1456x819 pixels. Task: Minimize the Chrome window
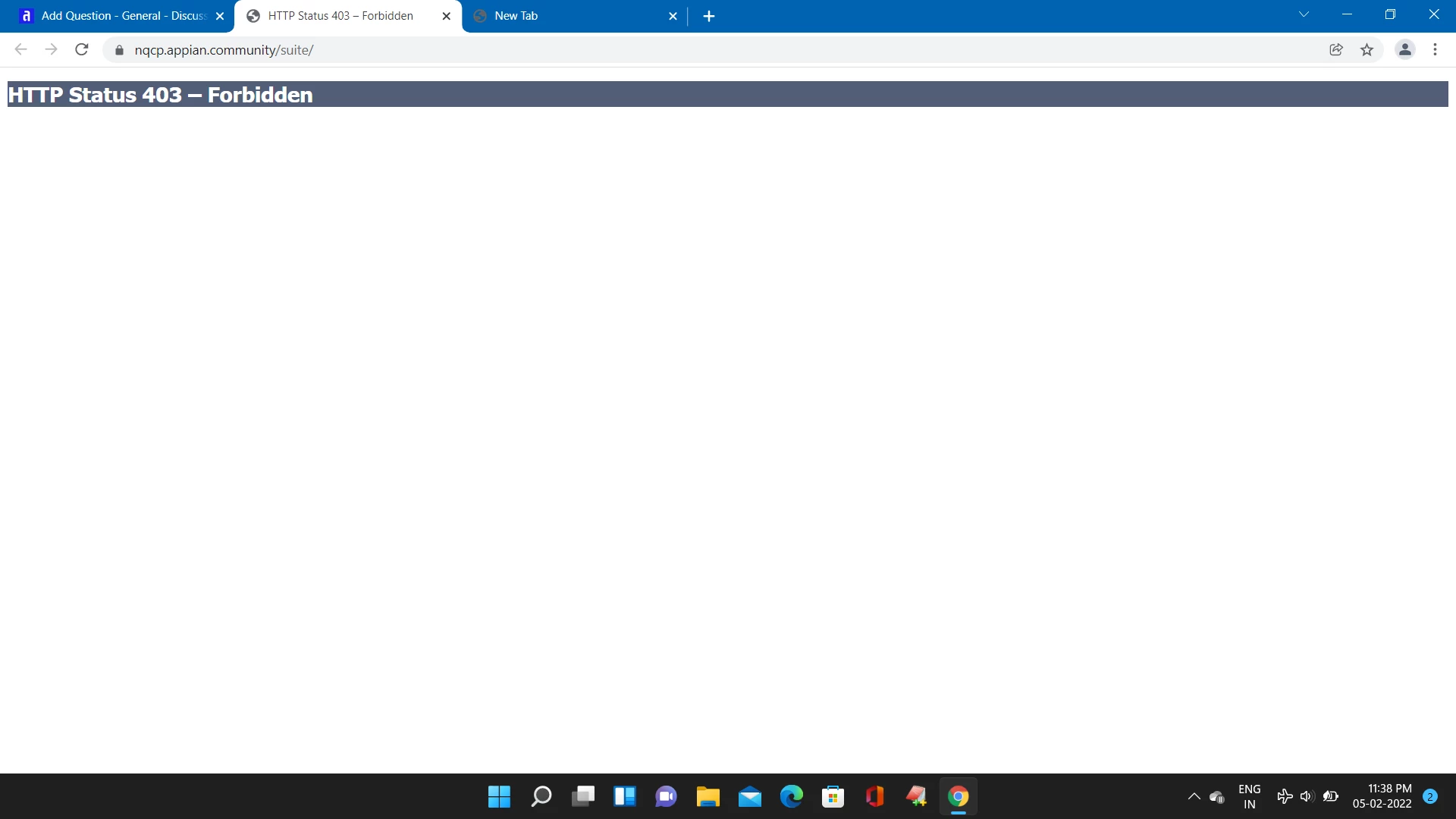pyautogui.click(x=1347, y=14)
